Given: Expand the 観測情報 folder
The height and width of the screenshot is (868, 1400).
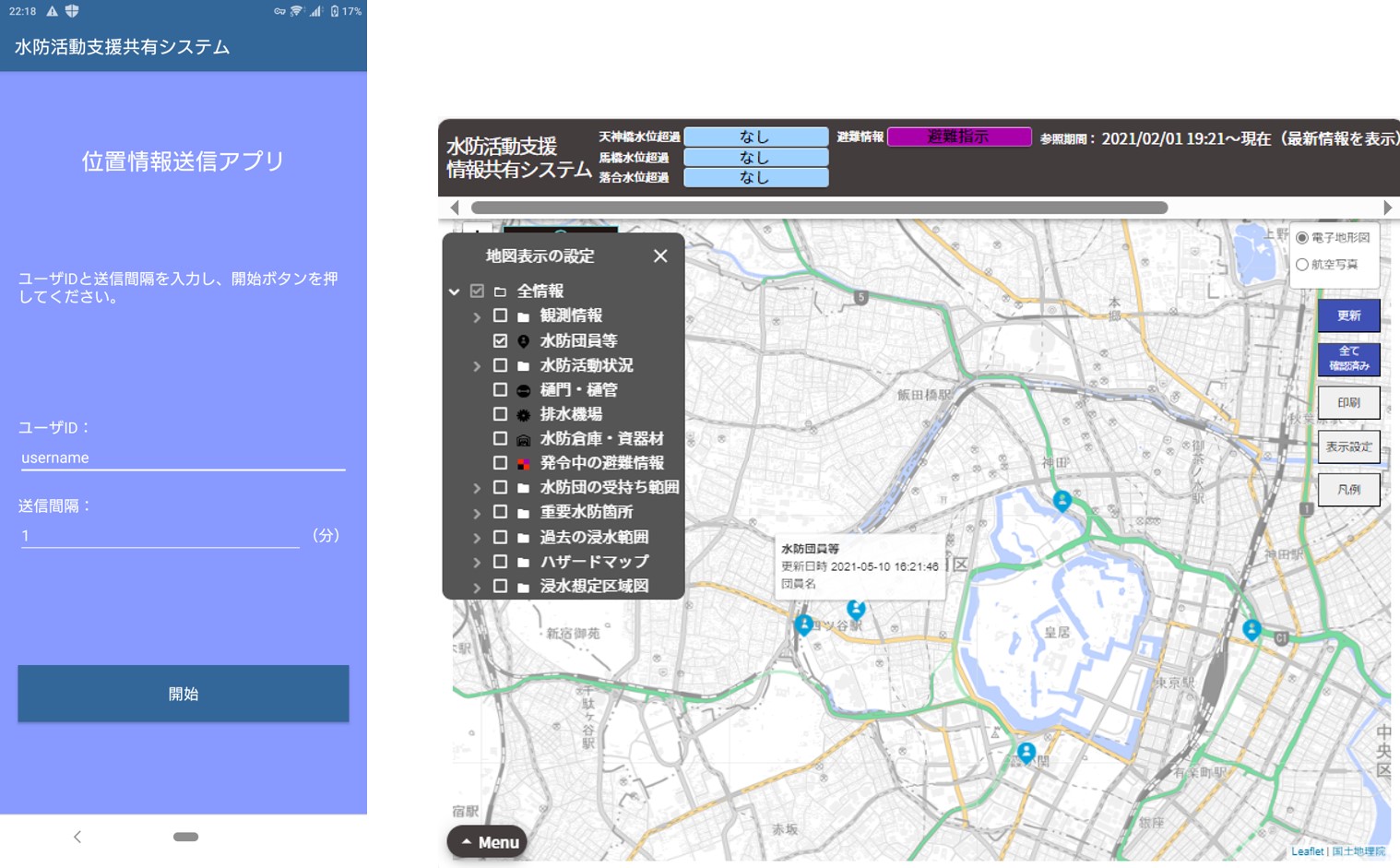Looking at the screenshot, I should click(477, 316).
